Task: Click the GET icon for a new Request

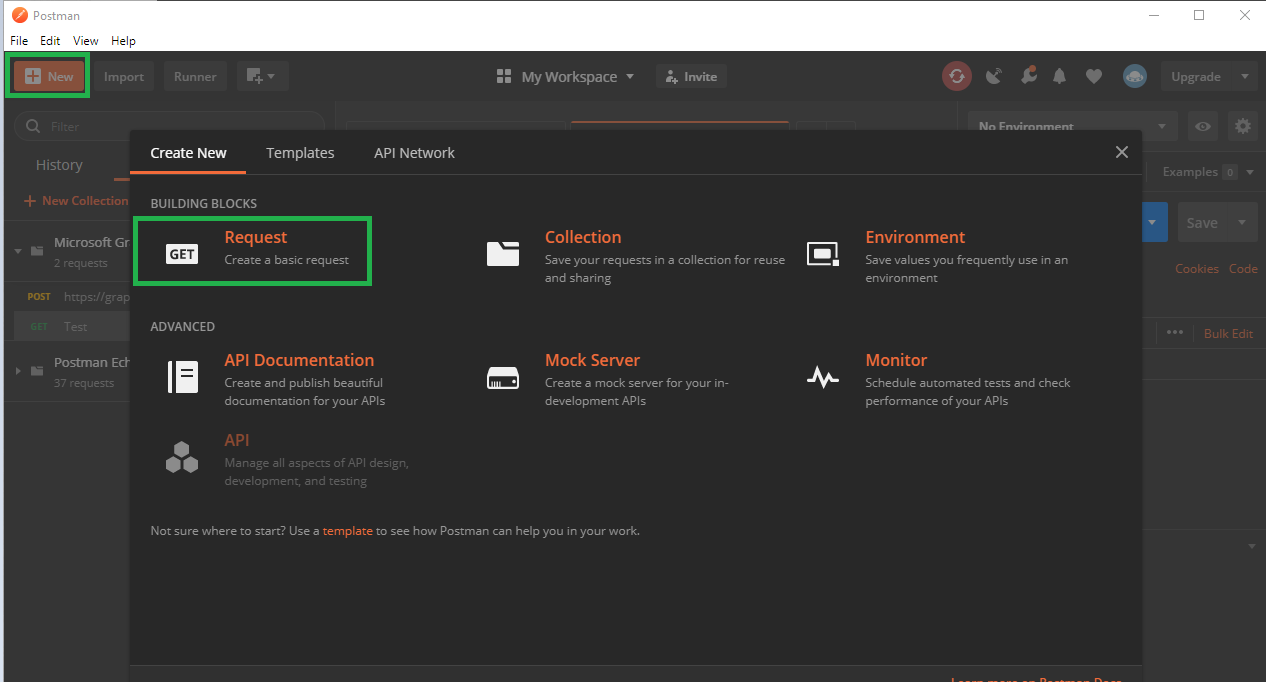Action: point(182,254)
